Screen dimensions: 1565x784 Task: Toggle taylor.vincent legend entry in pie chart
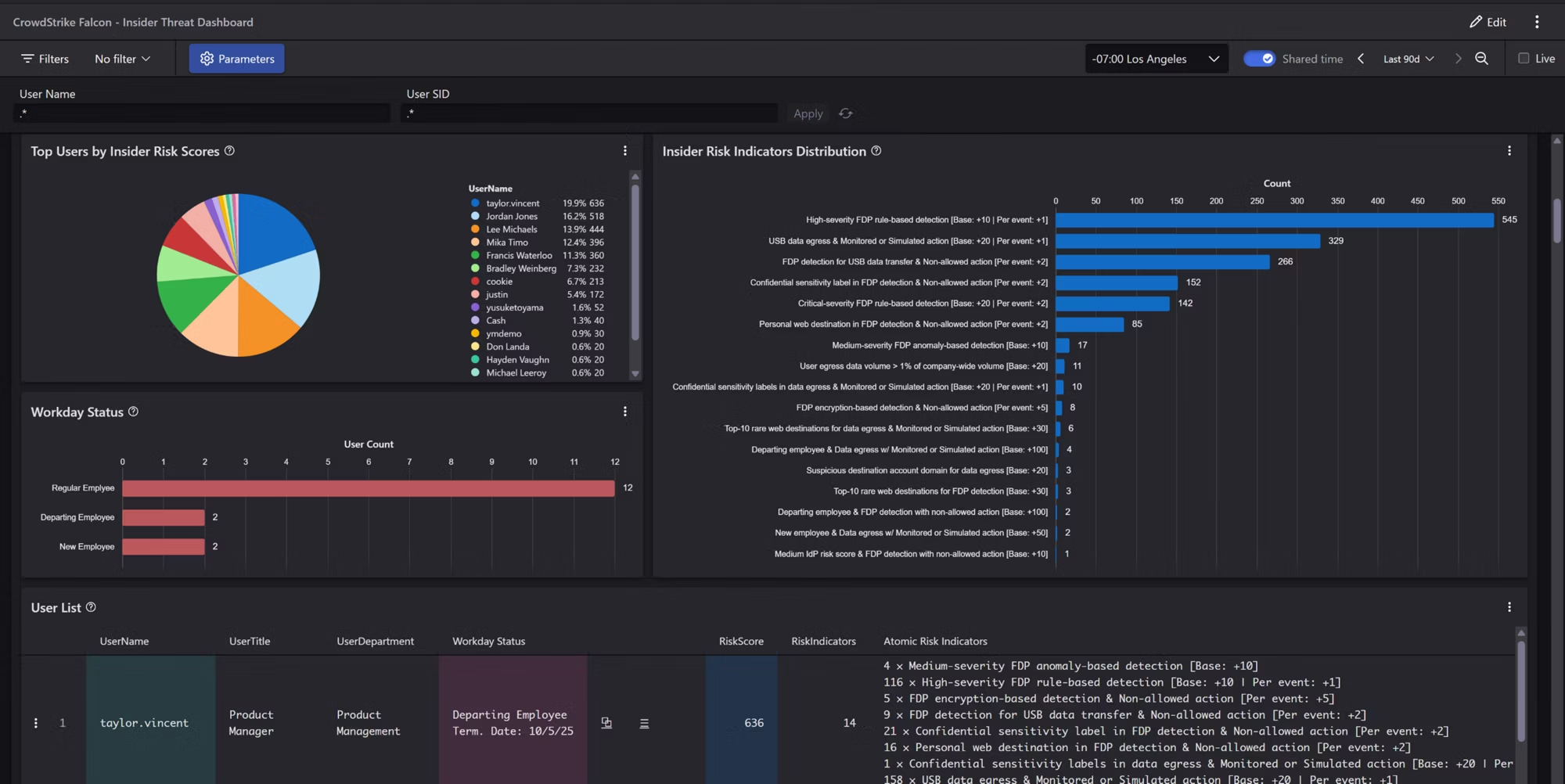coord(513,203)
